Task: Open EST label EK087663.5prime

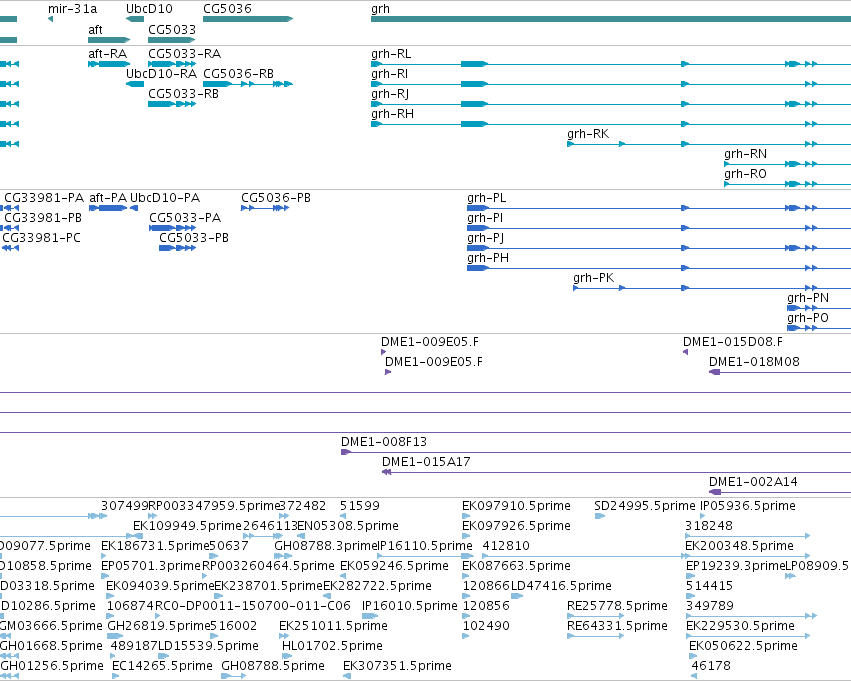Action: coord(516,566)
